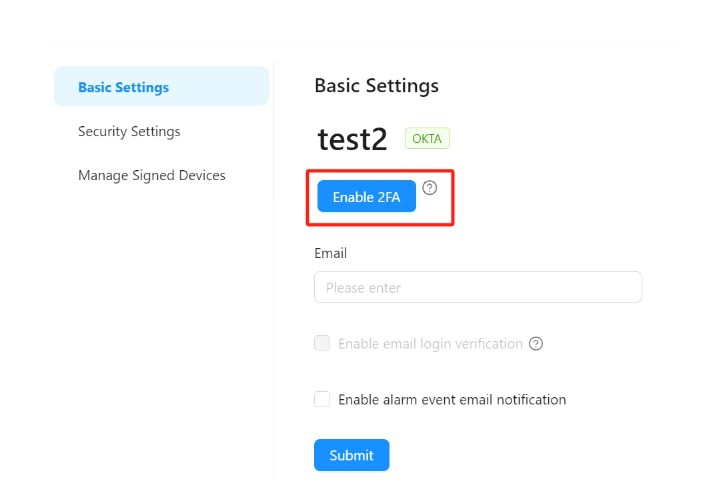724x493 pixels.
Task: Click the test2 username text
Action: click(x=352, y=139)
